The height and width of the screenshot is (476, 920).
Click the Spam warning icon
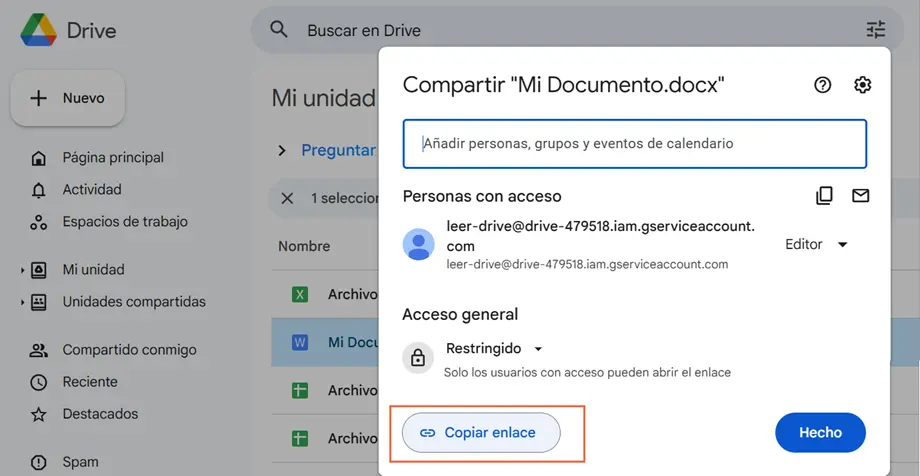[38, 463]
